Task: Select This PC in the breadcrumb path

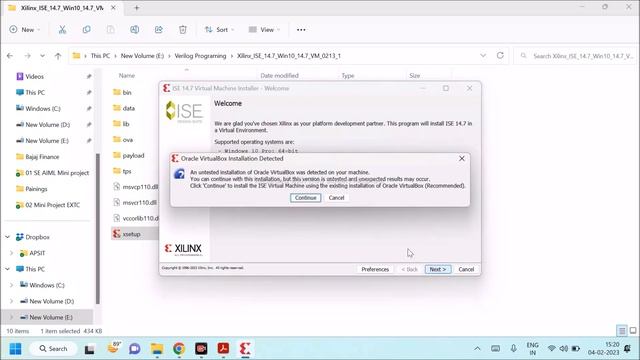Action: coord(100,56)
